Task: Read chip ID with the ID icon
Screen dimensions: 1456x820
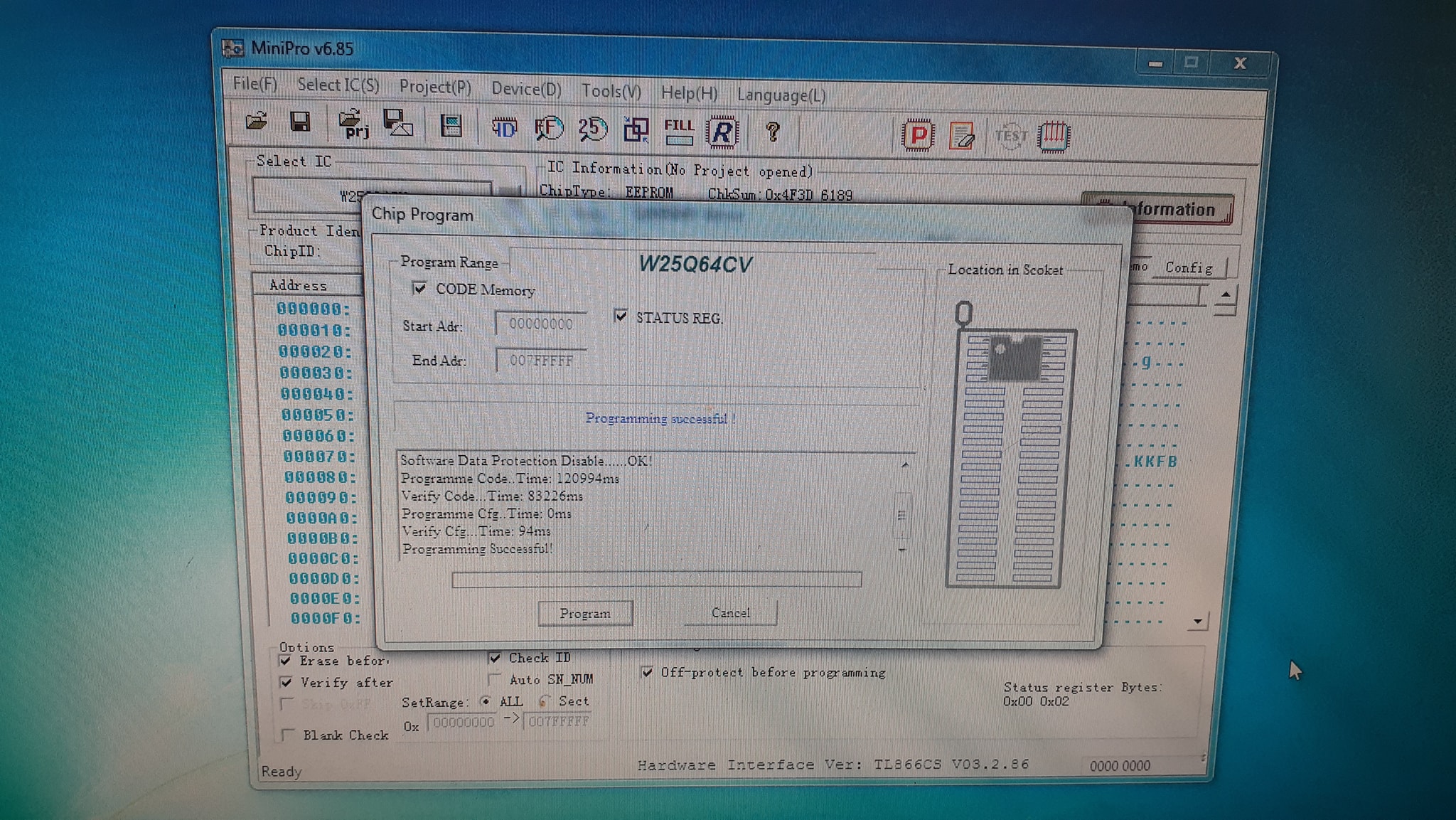Action: (x=504, y=129)
